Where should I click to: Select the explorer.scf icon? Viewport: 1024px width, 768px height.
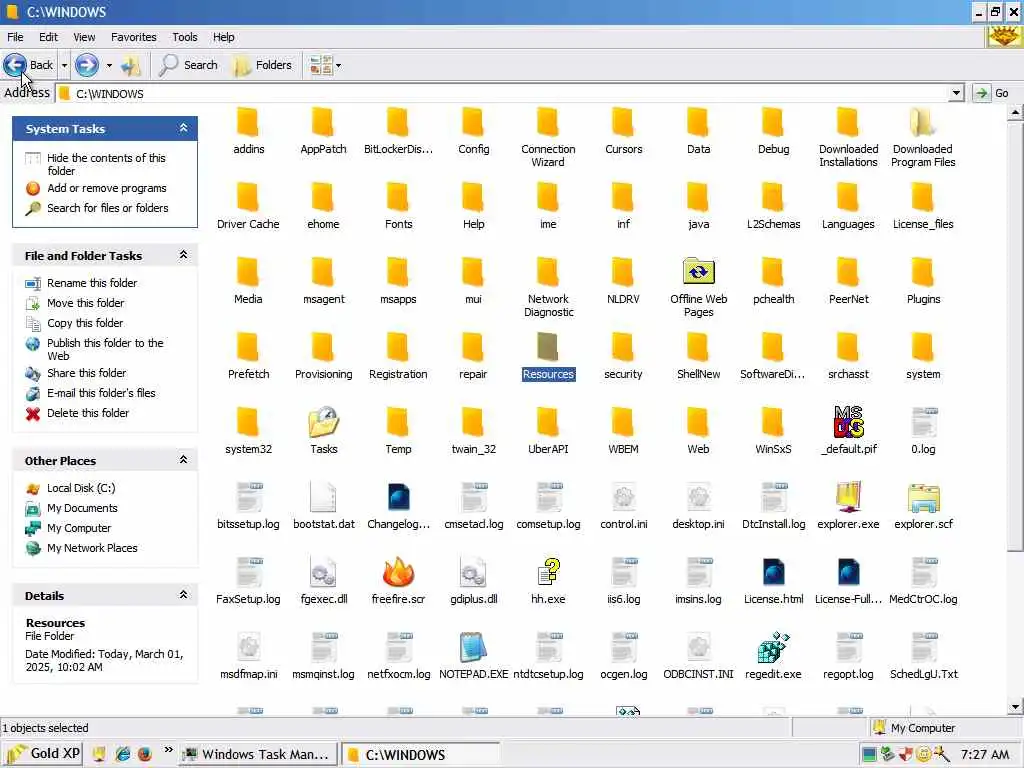[x=923, y=497]
